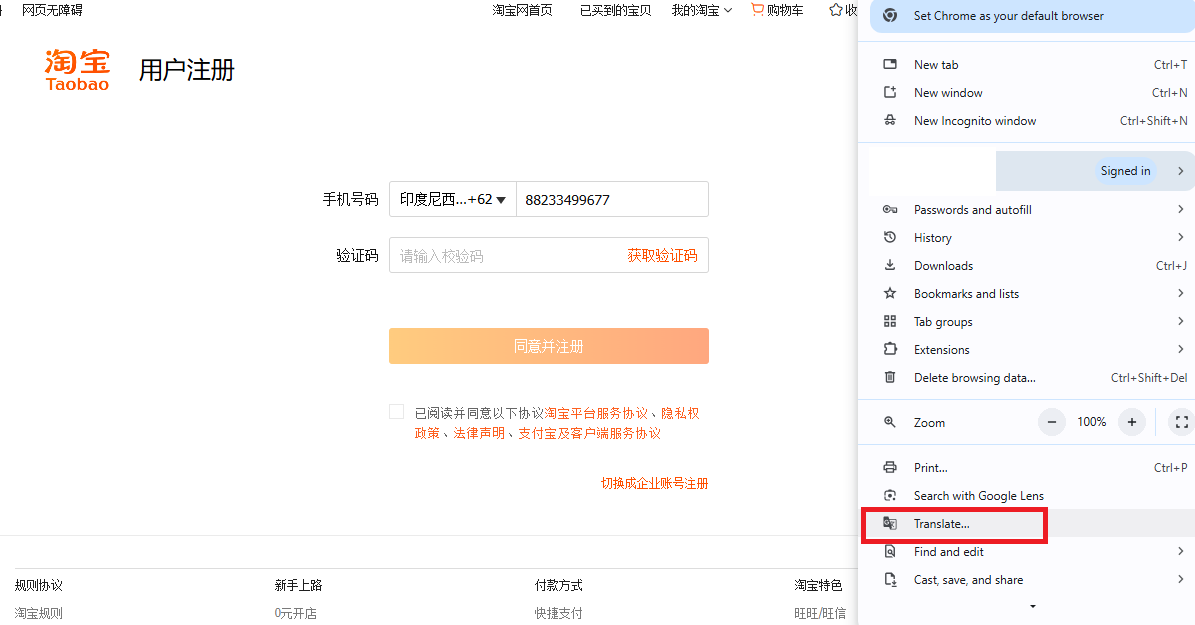1195x625 pixels.
Task: Open a New Incognito window
Action: [974, 120]
